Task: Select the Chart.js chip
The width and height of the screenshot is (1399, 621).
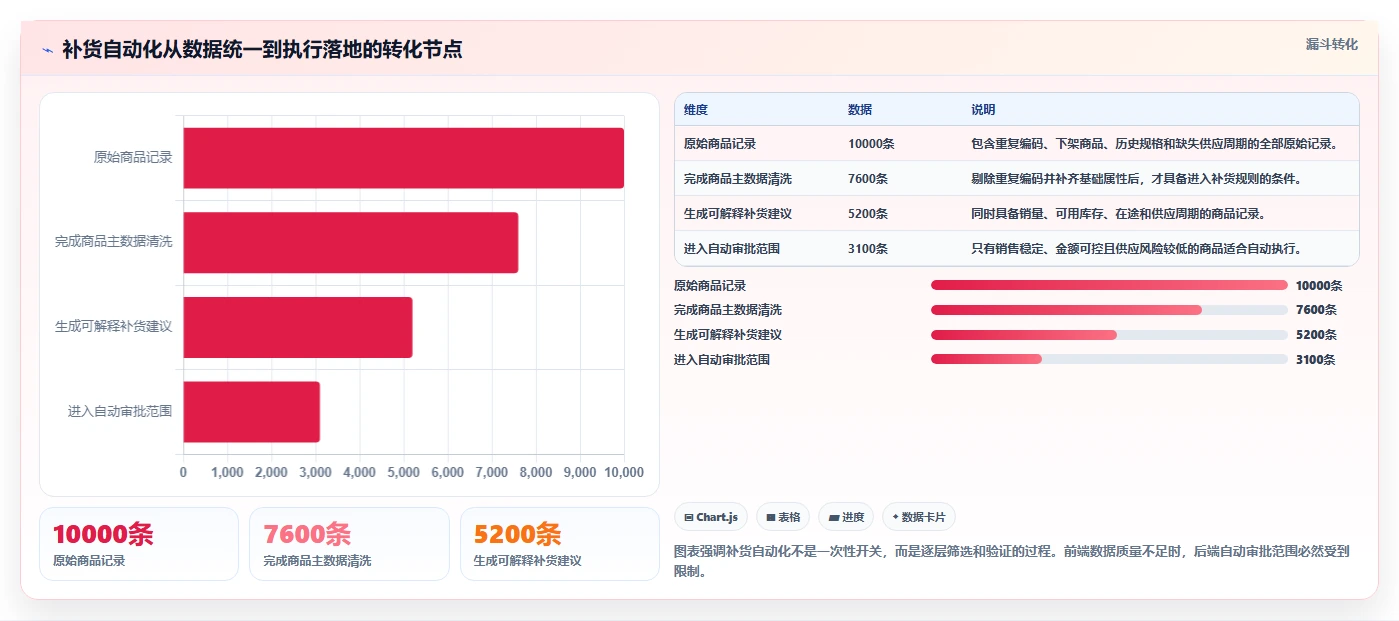Action: [711, 517]
